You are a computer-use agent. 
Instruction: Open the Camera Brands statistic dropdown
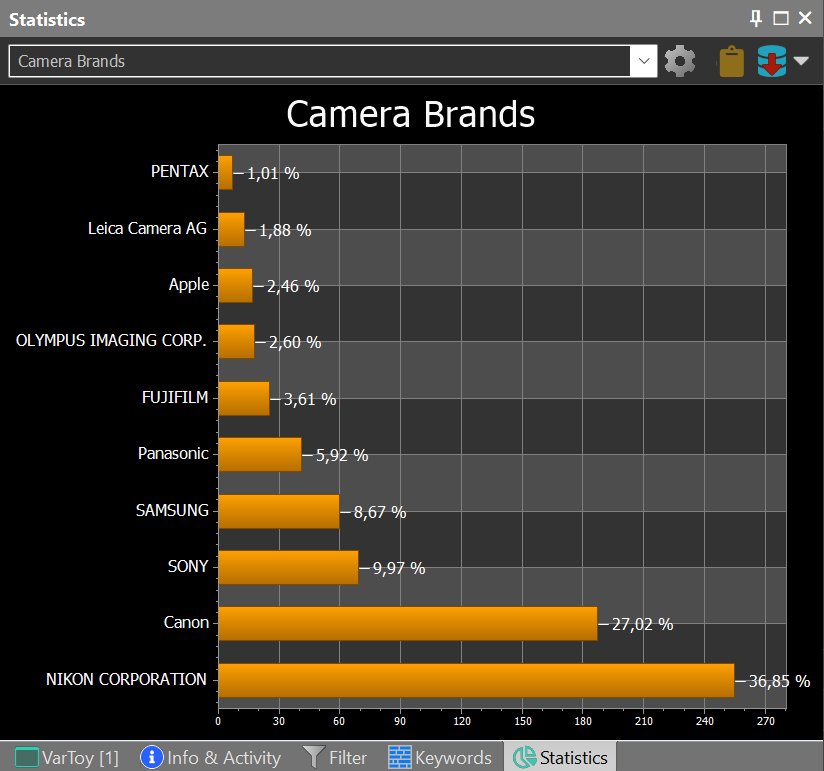coord(644,60)
